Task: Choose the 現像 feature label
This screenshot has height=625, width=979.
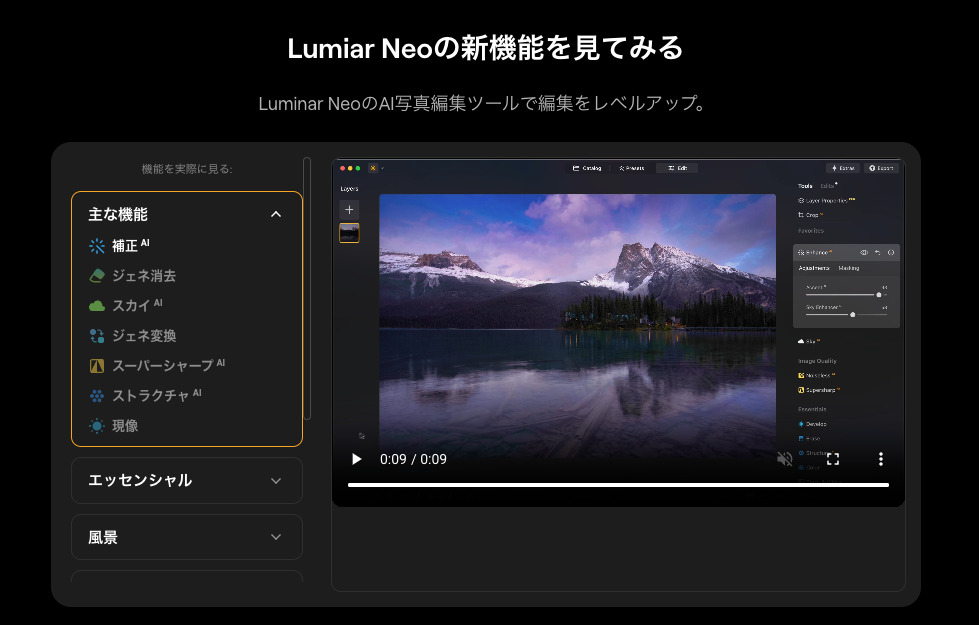Action: pos(125,426)
